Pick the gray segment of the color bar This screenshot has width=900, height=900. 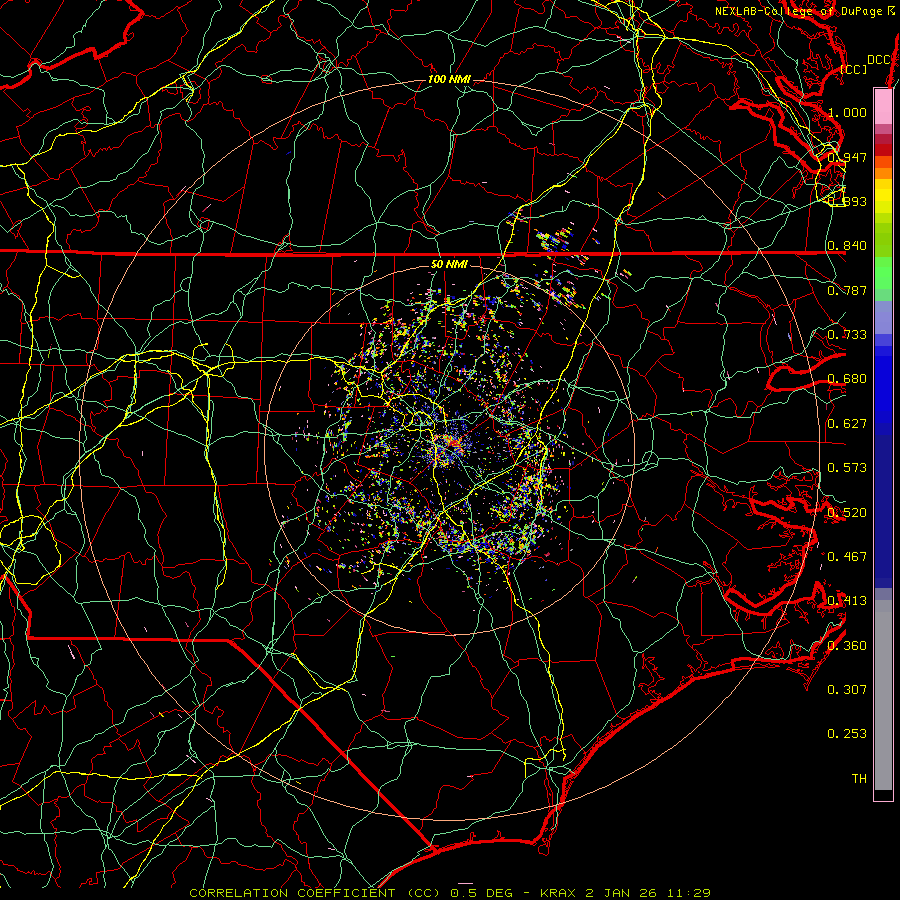click(x=883, y=695)
